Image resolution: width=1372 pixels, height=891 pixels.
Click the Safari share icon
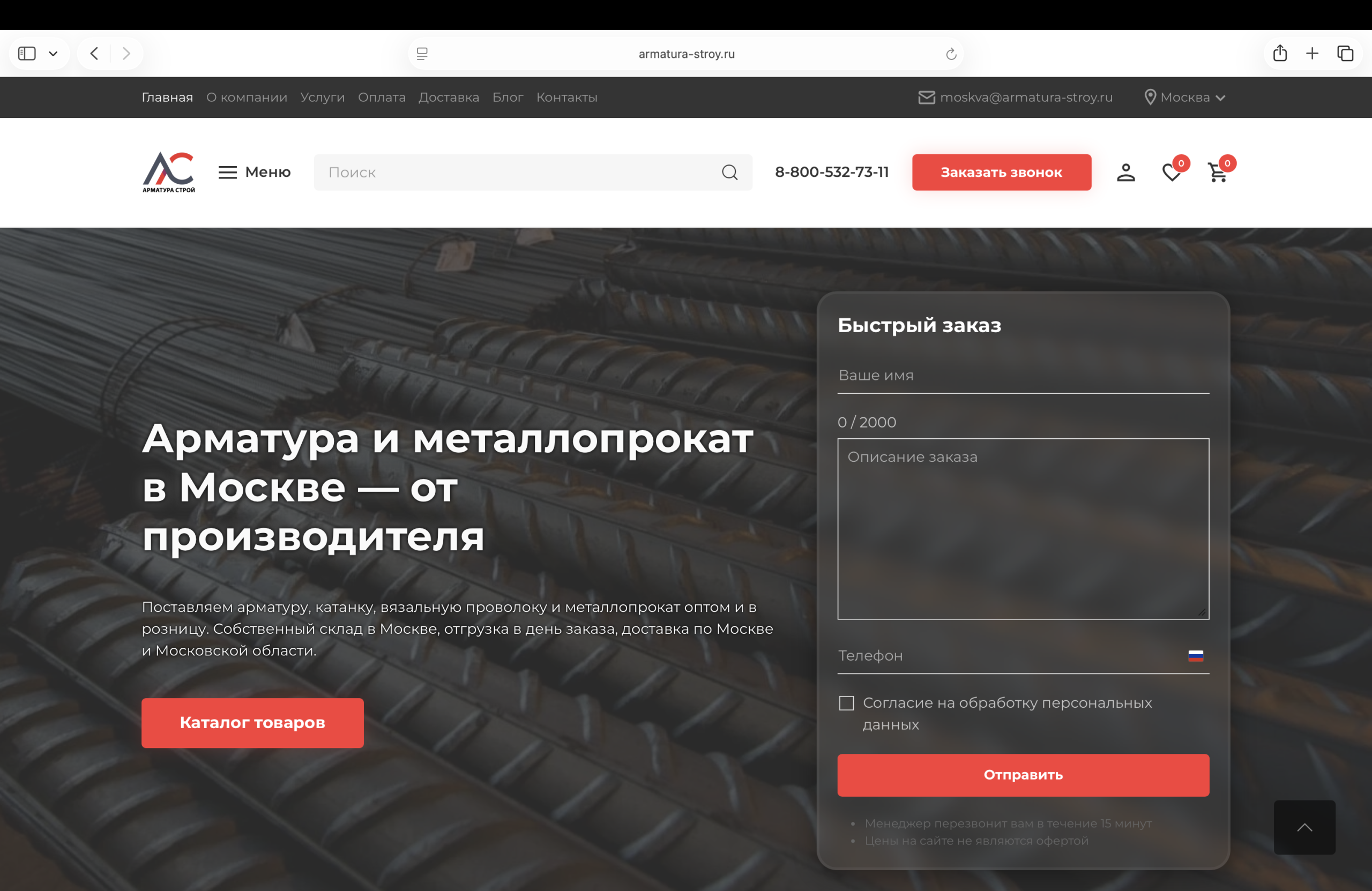pos(1280,54)
